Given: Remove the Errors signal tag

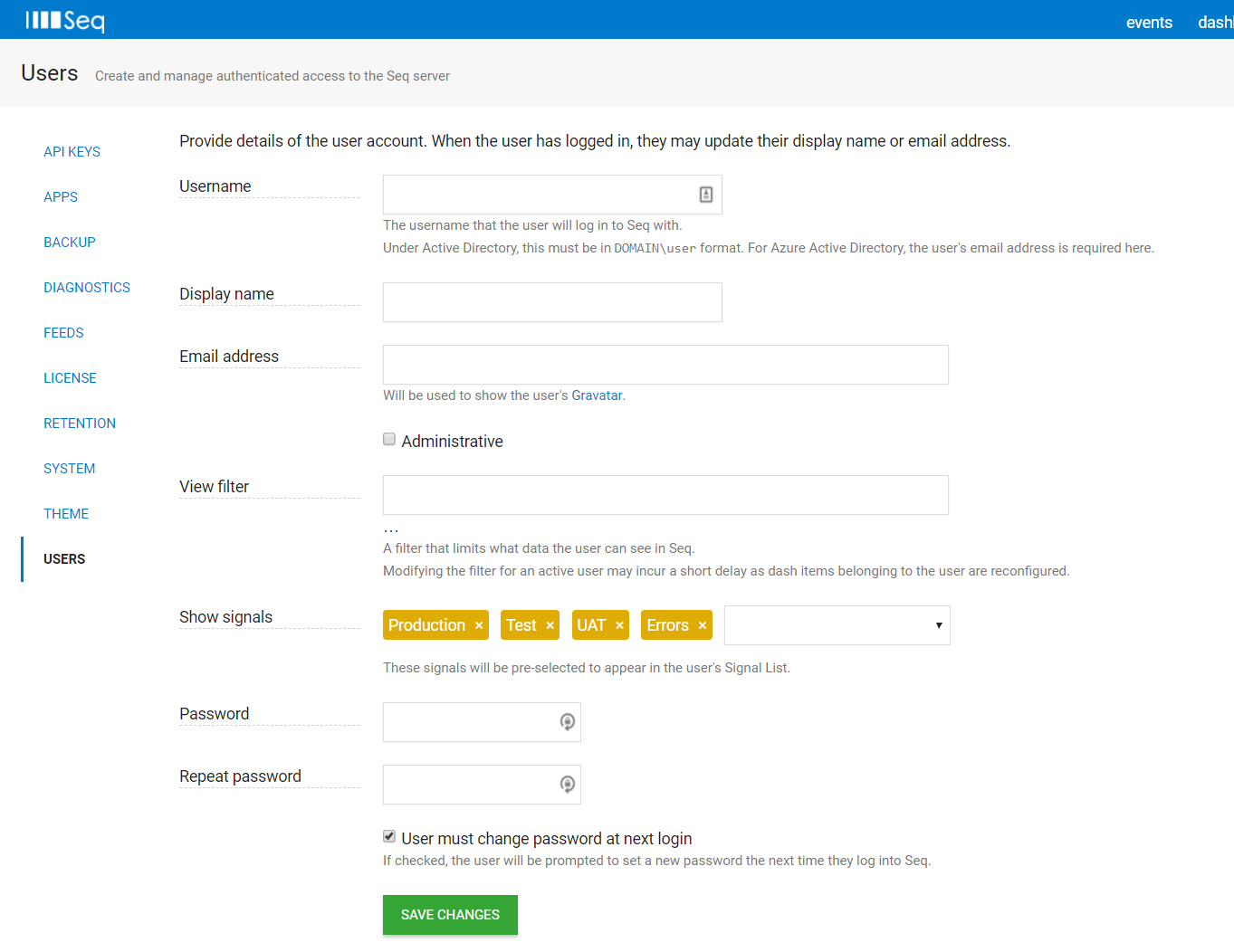Looking at the screenshot, I should point(702,624).
